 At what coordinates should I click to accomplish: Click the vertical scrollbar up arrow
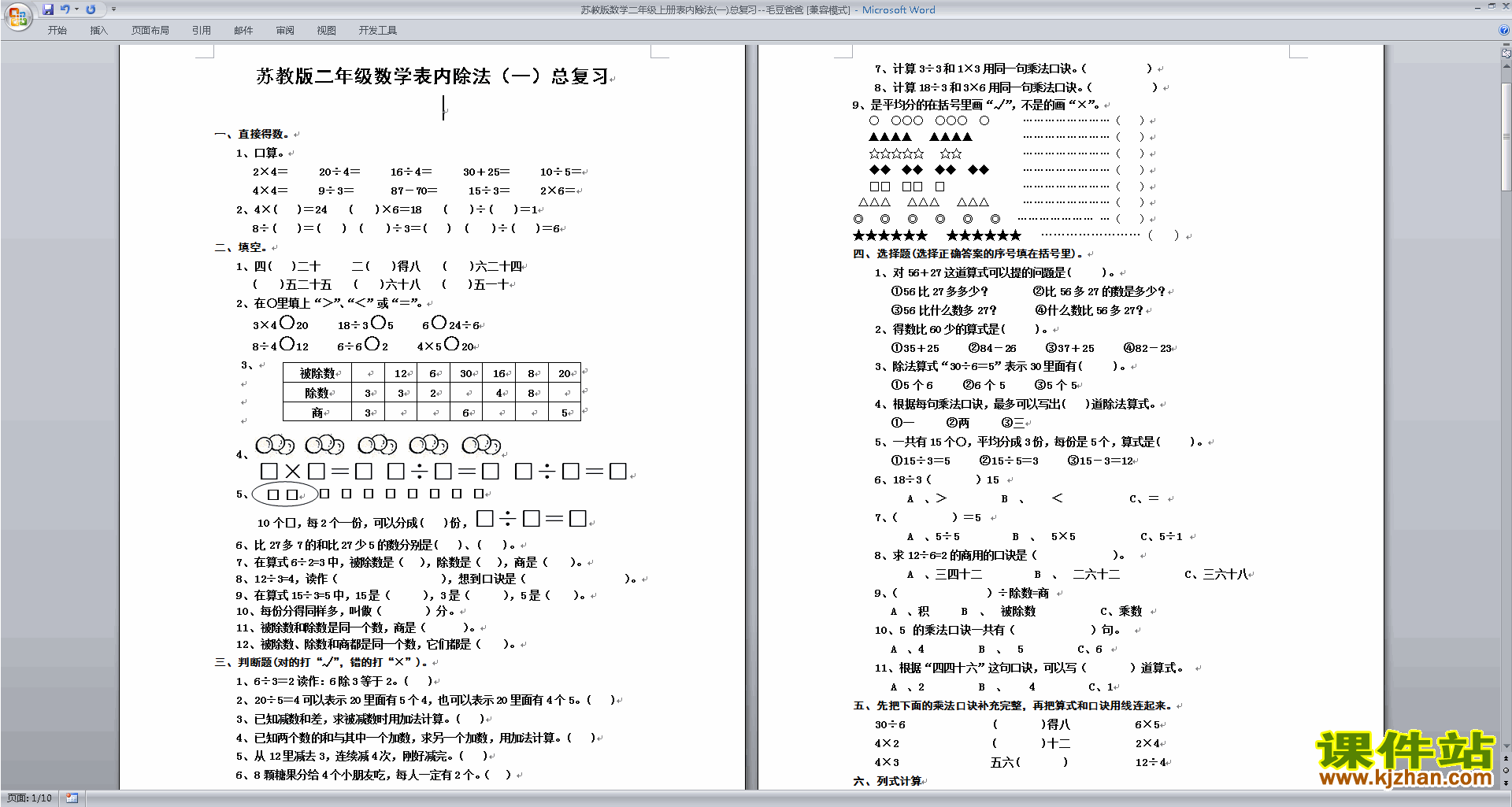pos(1506,67)
